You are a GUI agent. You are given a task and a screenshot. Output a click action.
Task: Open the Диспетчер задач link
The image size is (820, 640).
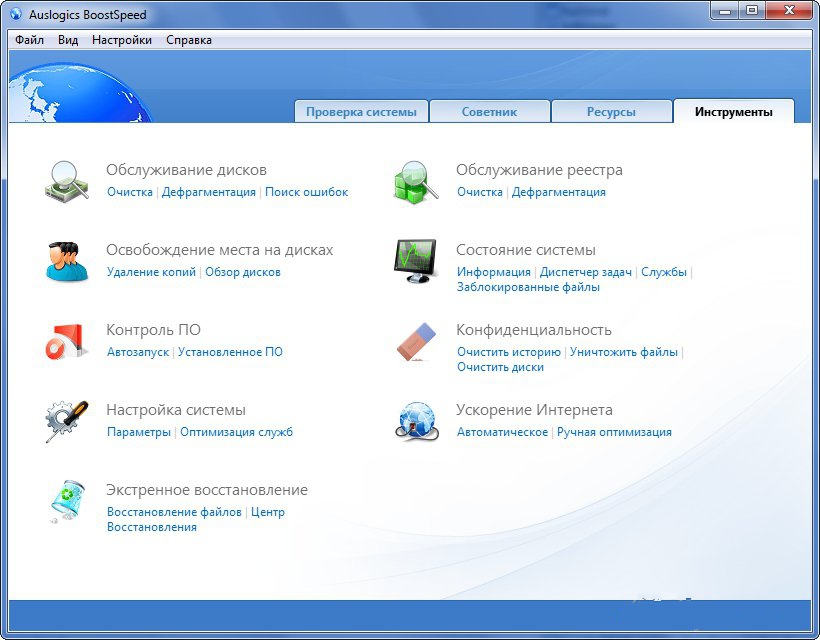point(586,272)
